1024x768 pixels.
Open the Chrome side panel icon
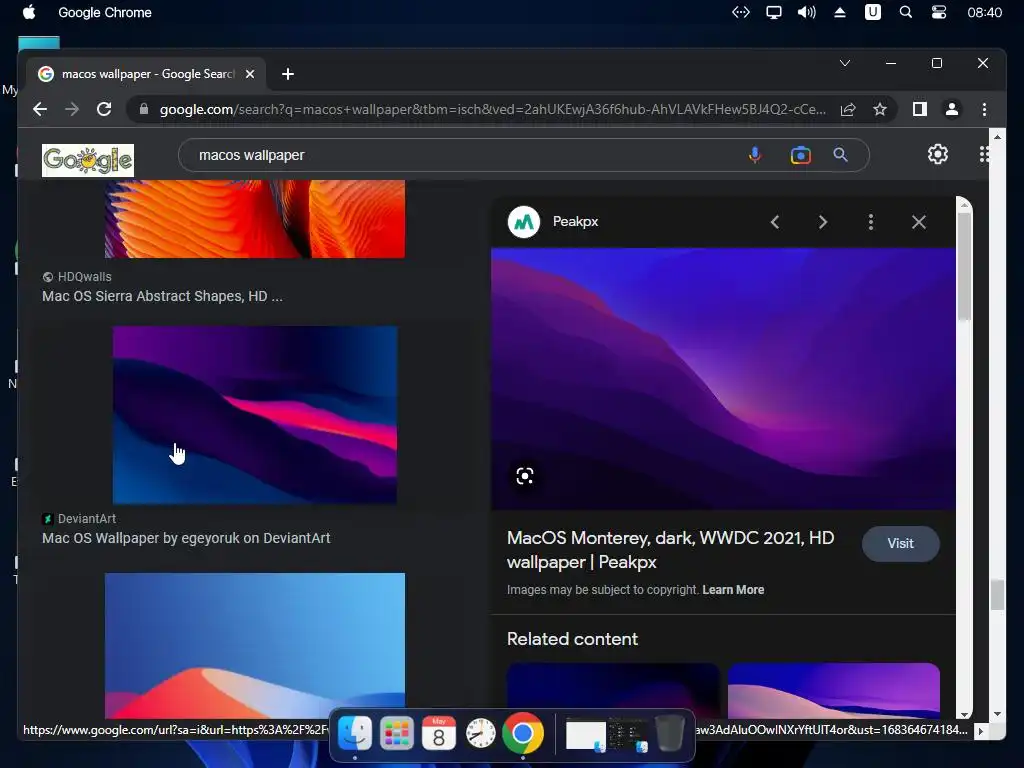[920, 109]
